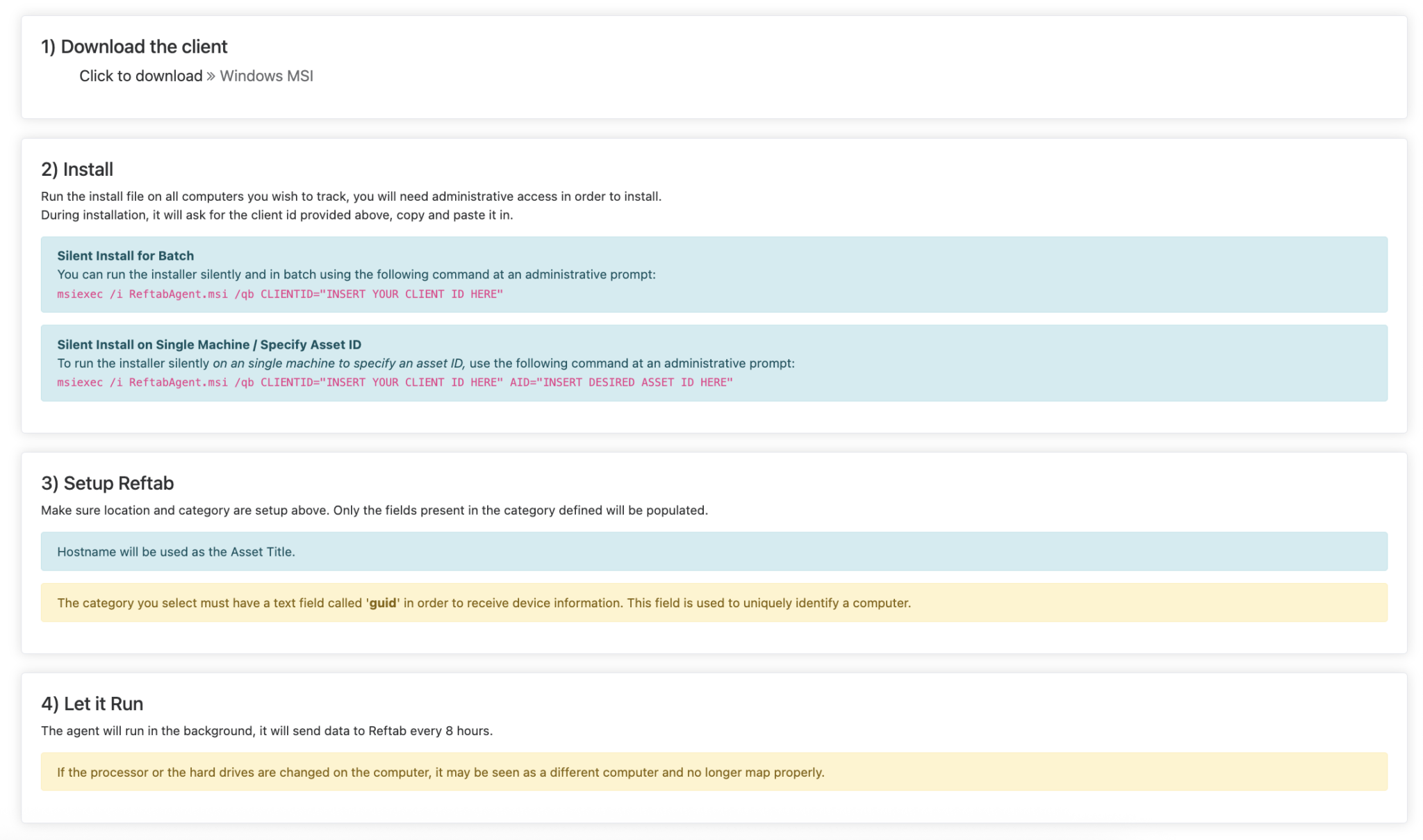Screen dimensions: 1423x840
Task: Click the 'Hostname will be used as Asset Title' notice
Action: (714, 552)
